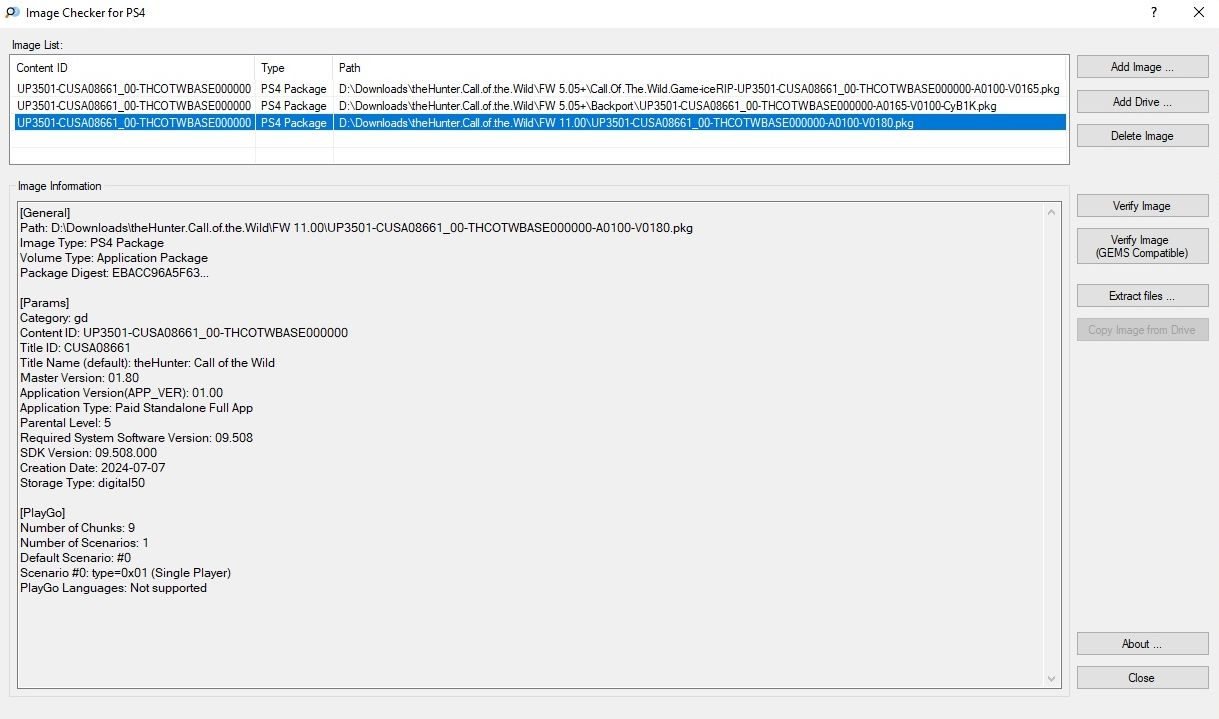Click the [Params] section header text
Image resolution: width=1219 pixels, height=719 pixels.
44,303
